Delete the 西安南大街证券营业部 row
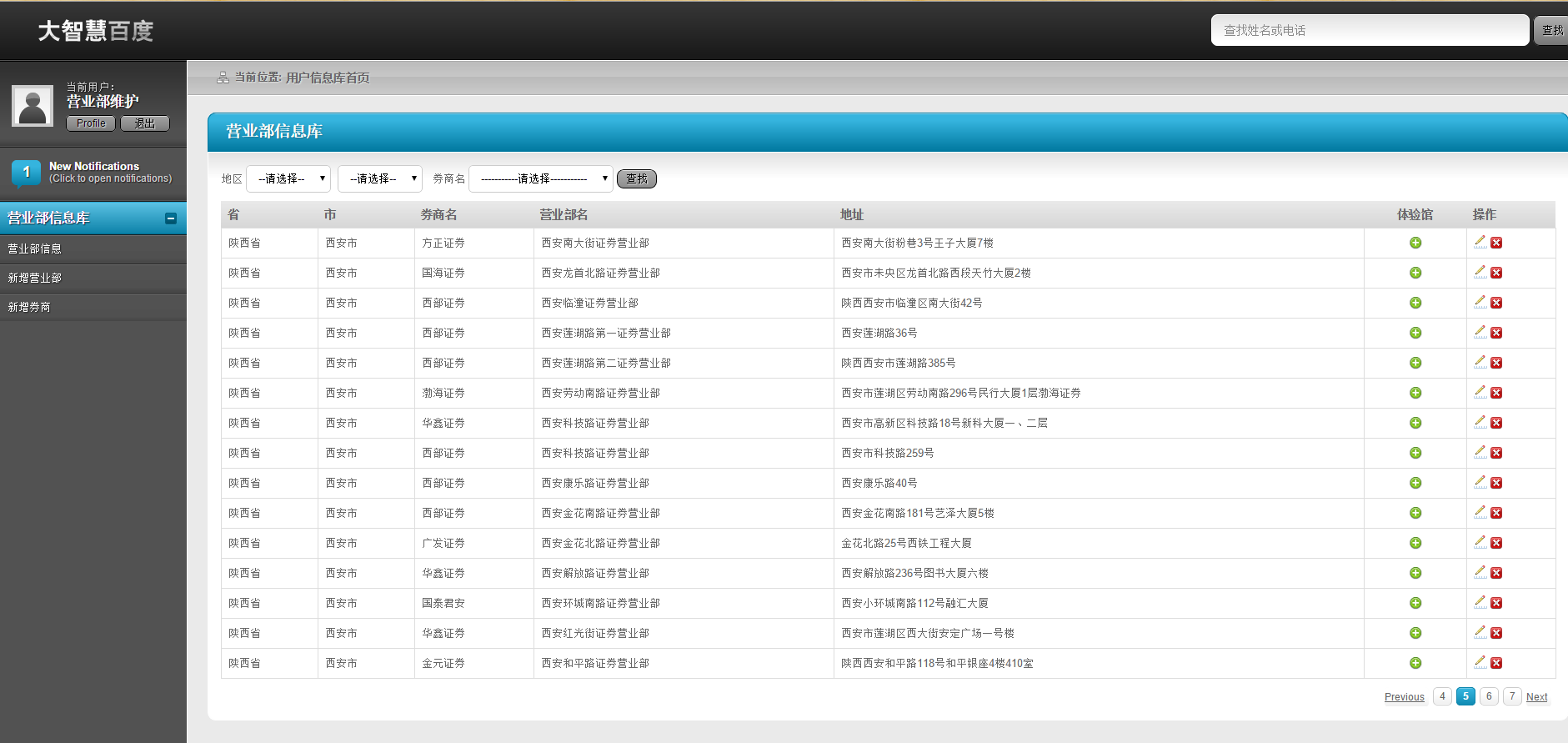Image resolution: width=1568 pixels, height=743 pixels. [1496, 243]
